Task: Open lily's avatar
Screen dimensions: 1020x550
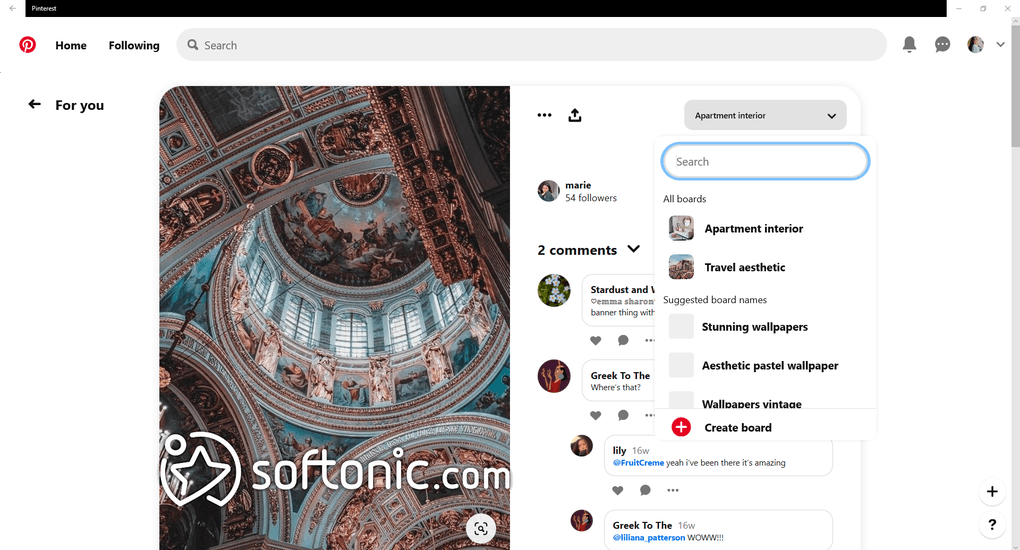Action: [582, 446]
